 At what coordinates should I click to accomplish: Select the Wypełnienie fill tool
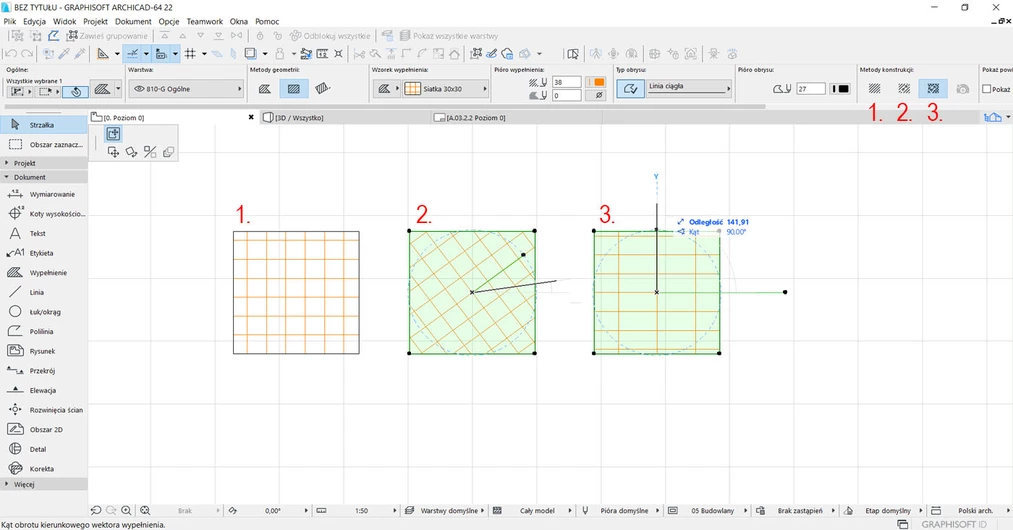(44, 273)
